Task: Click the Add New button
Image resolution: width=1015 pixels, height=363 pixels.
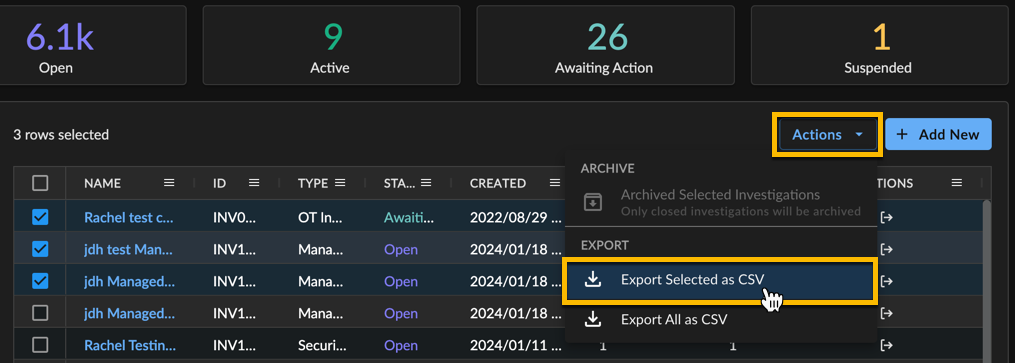Action: pos(938,135)
